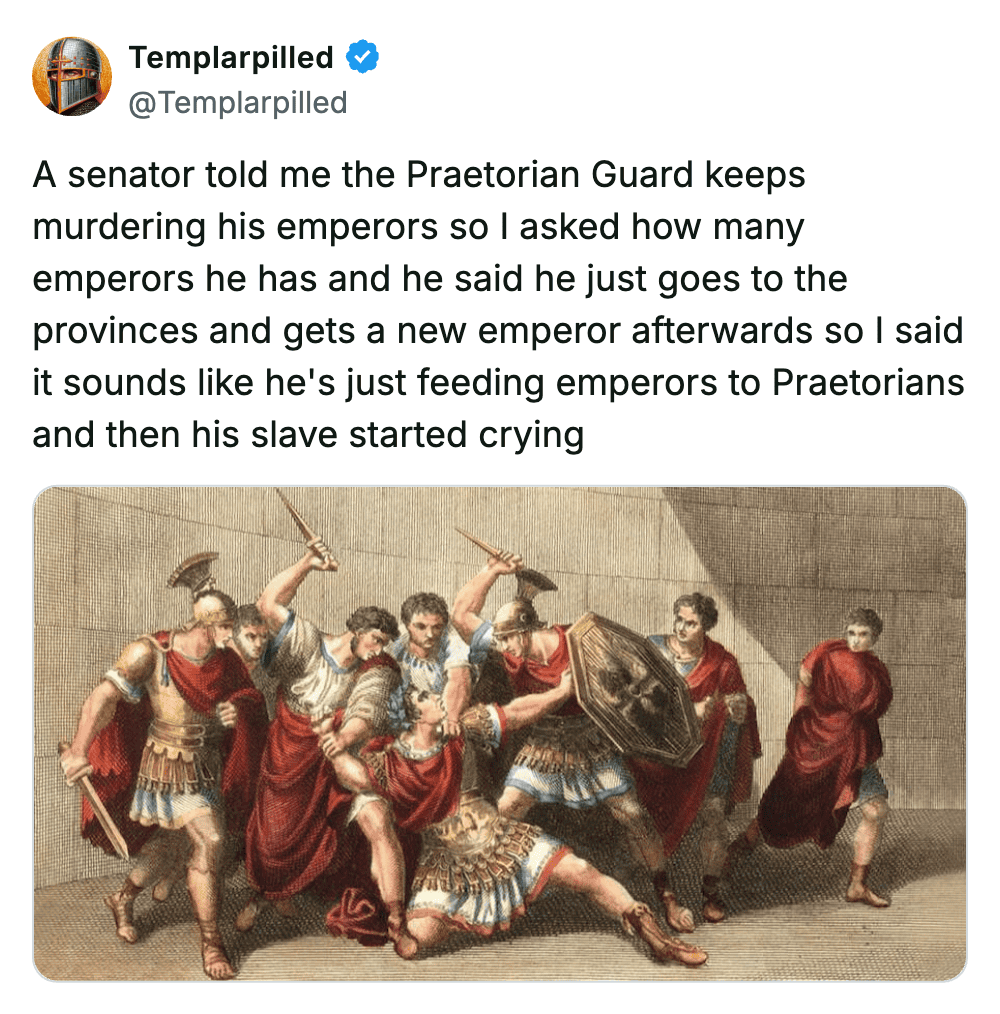This screenshot has height=1014, width=1000.
Task: Click the left soldier with plumed helmet
Action: (168, 744)
